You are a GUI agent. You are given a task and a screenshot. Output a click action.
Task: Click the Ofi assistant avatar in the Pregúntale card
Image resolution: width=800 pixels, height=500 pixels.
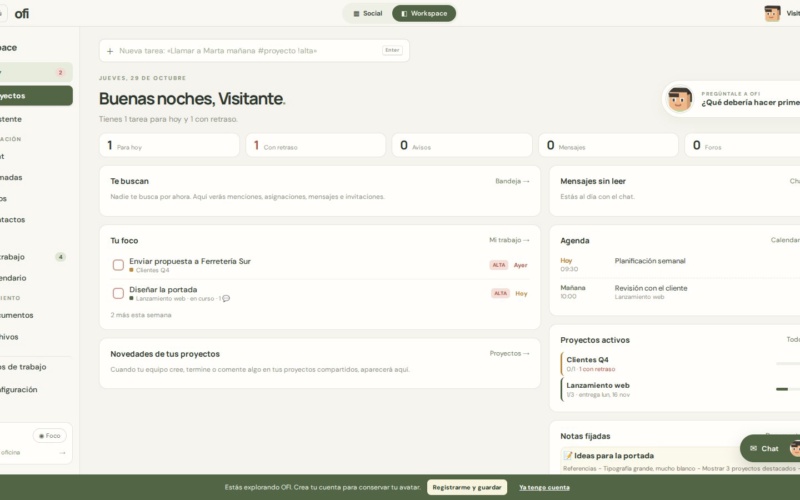(x=680, y=98)
